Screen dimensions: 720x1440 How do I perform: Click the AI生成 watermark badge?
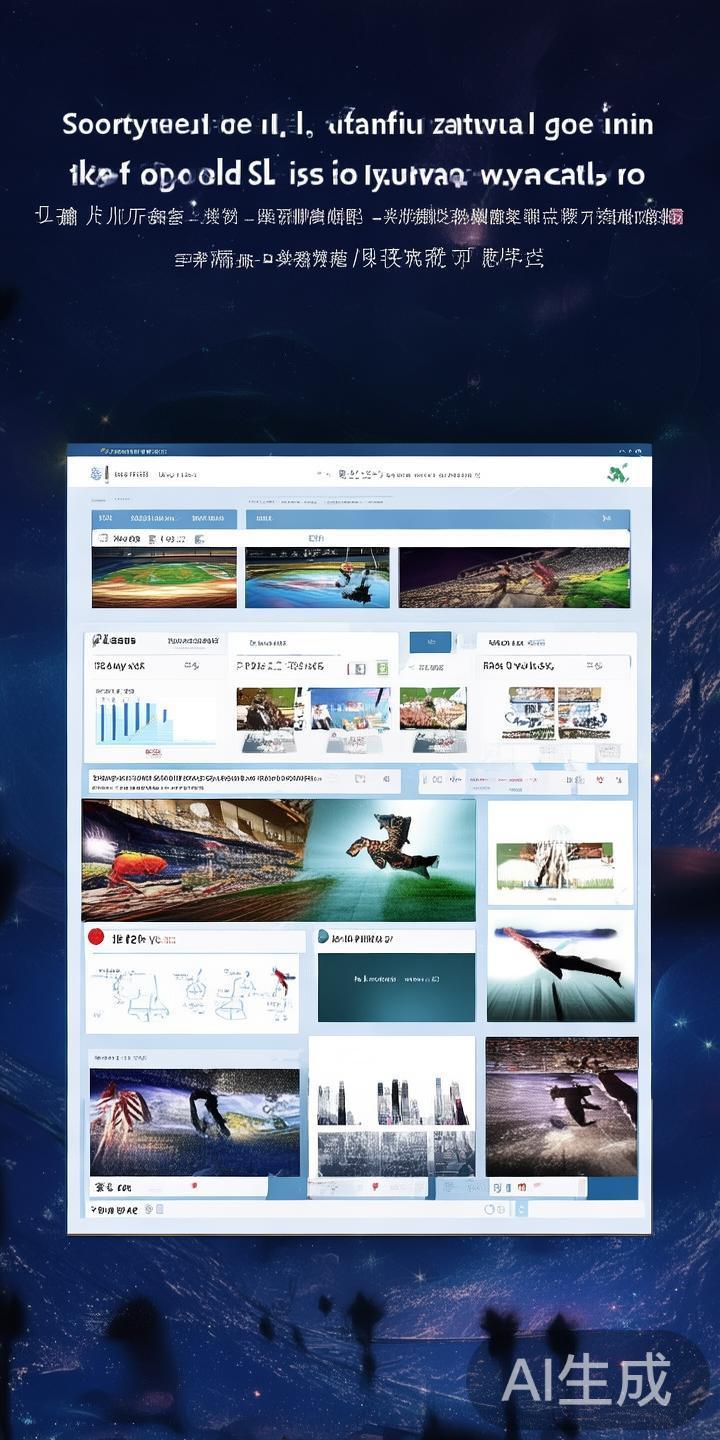point(587,1381)
